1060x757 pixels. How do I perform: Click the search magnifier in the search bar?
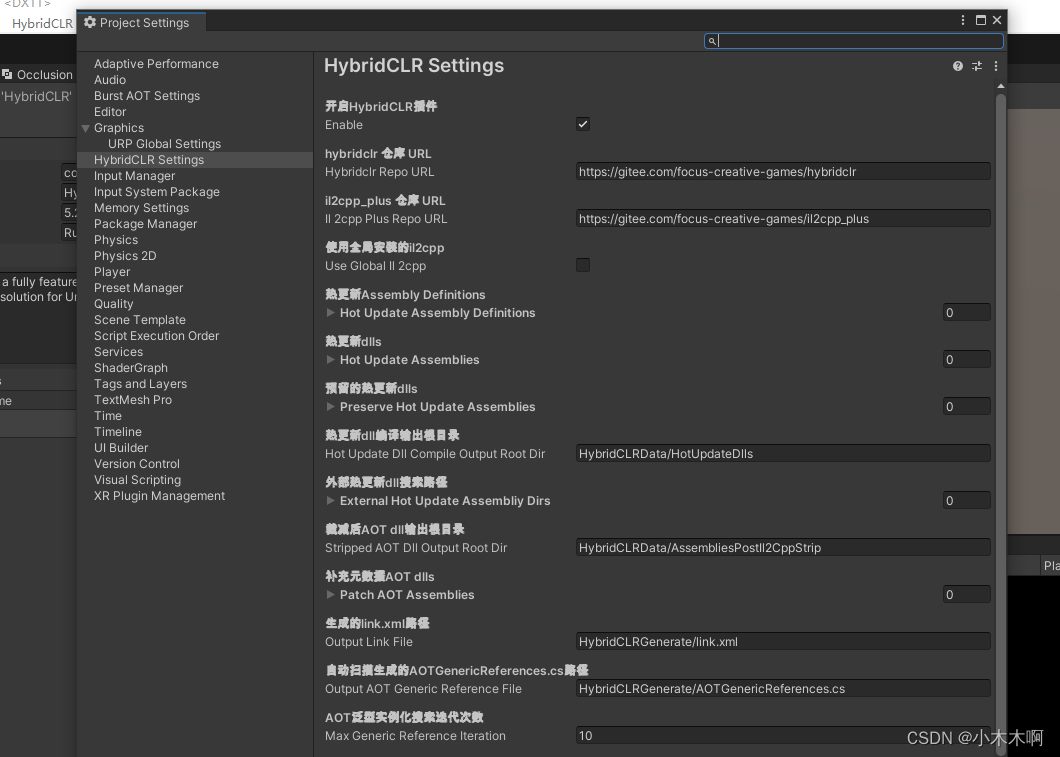coord(712,41)
